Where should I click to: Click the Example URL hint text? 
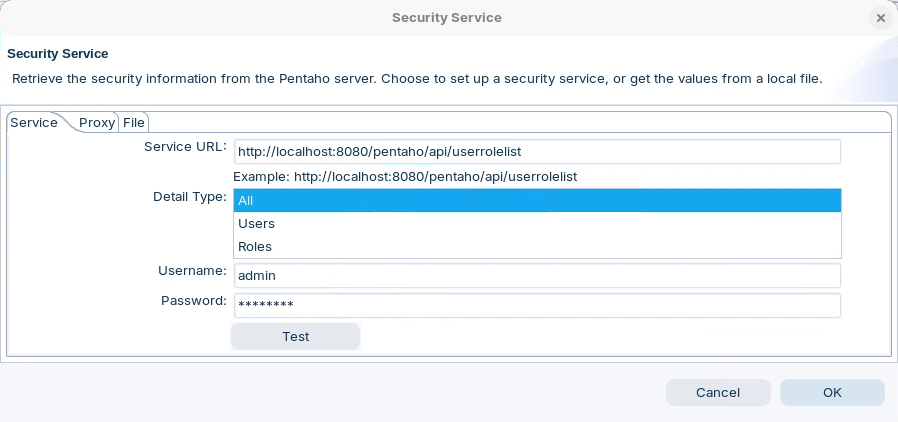(x=405, y=177)
